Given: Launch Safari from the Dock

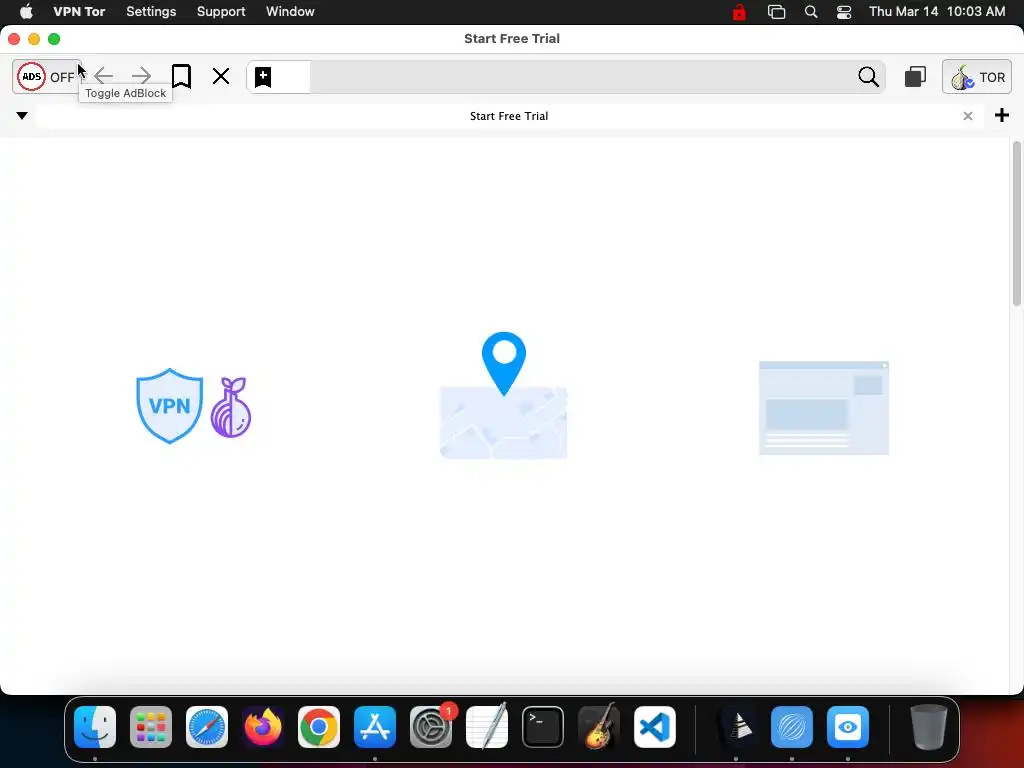Looking at the screenshot, I should 207,727.
